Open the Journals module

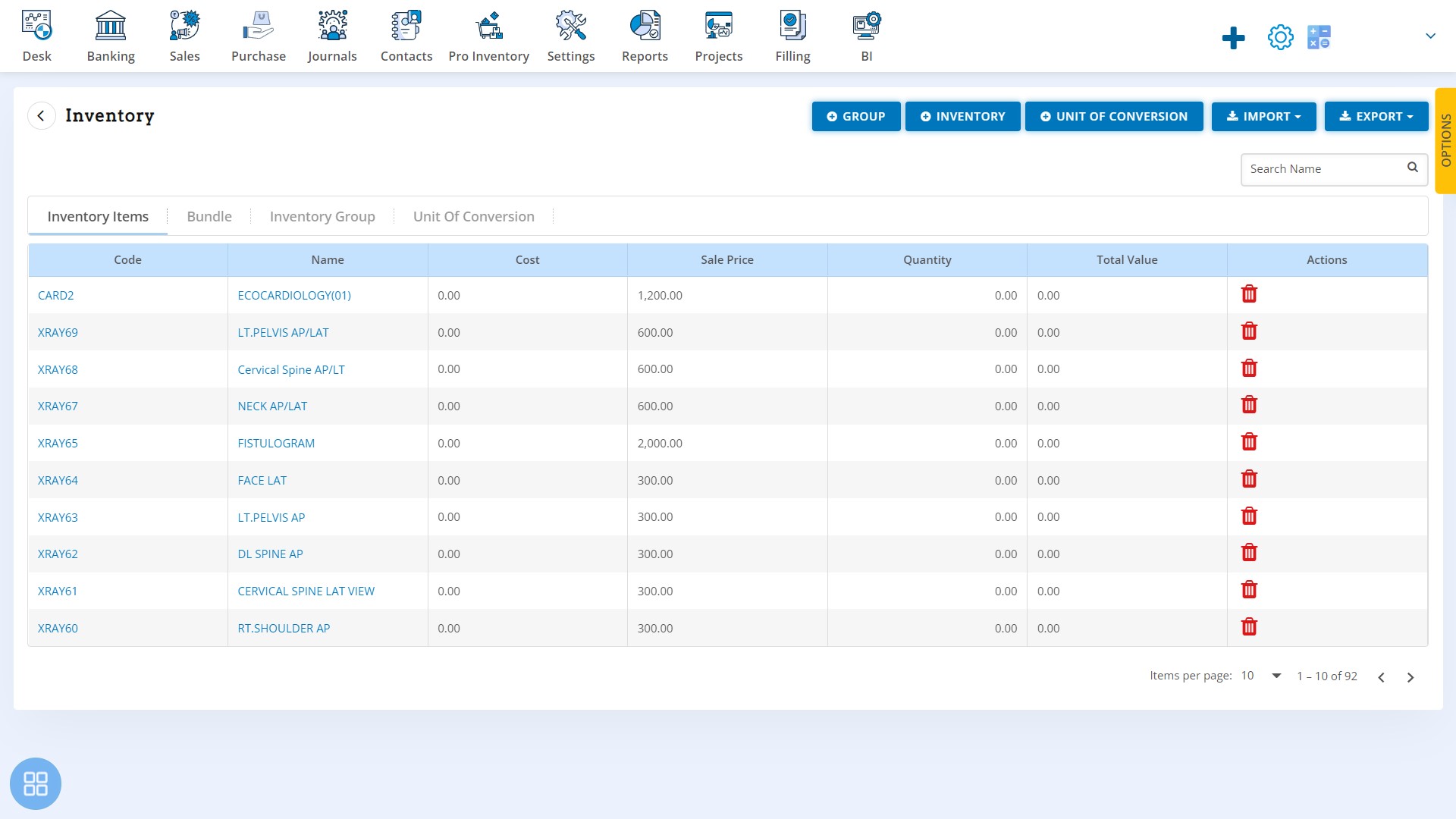332,35
